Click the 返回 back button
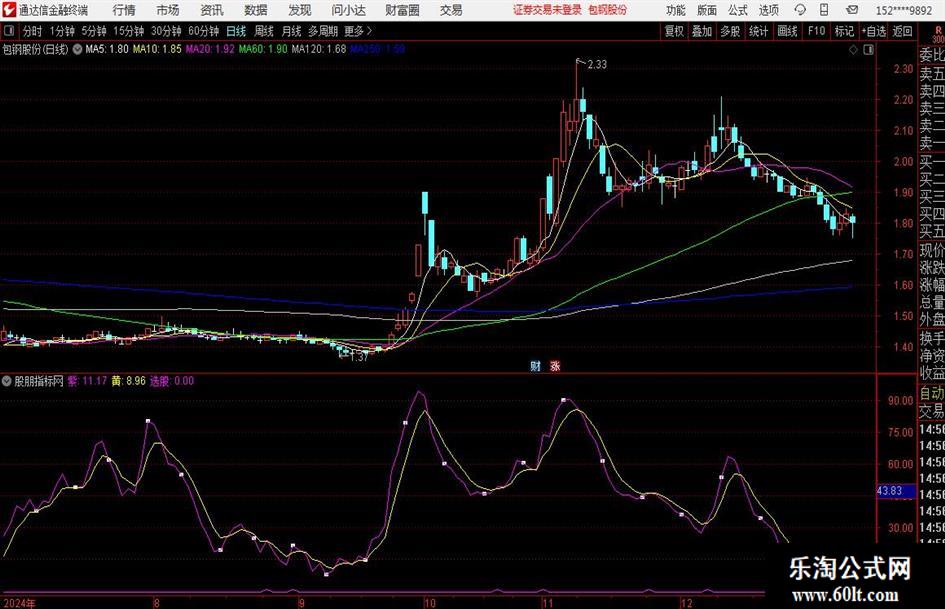 point(902,31)
